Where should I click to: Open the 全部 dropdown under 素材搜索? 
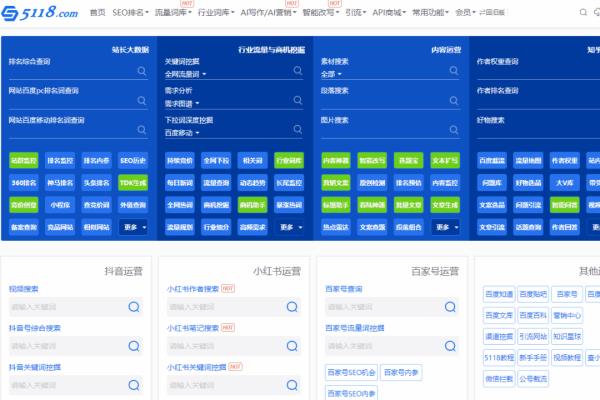tap(331, 74)
